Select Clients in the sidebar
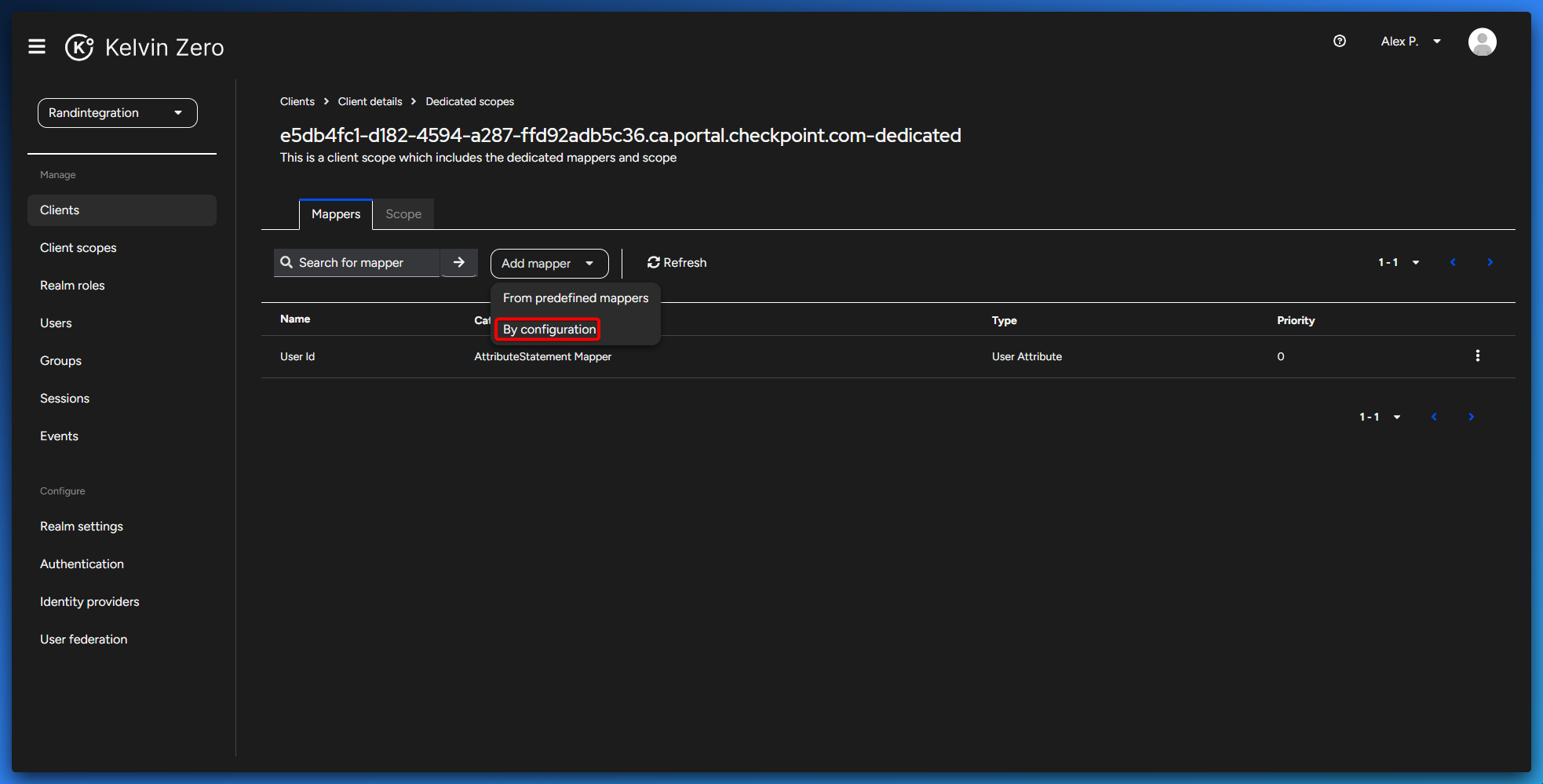 122,210
